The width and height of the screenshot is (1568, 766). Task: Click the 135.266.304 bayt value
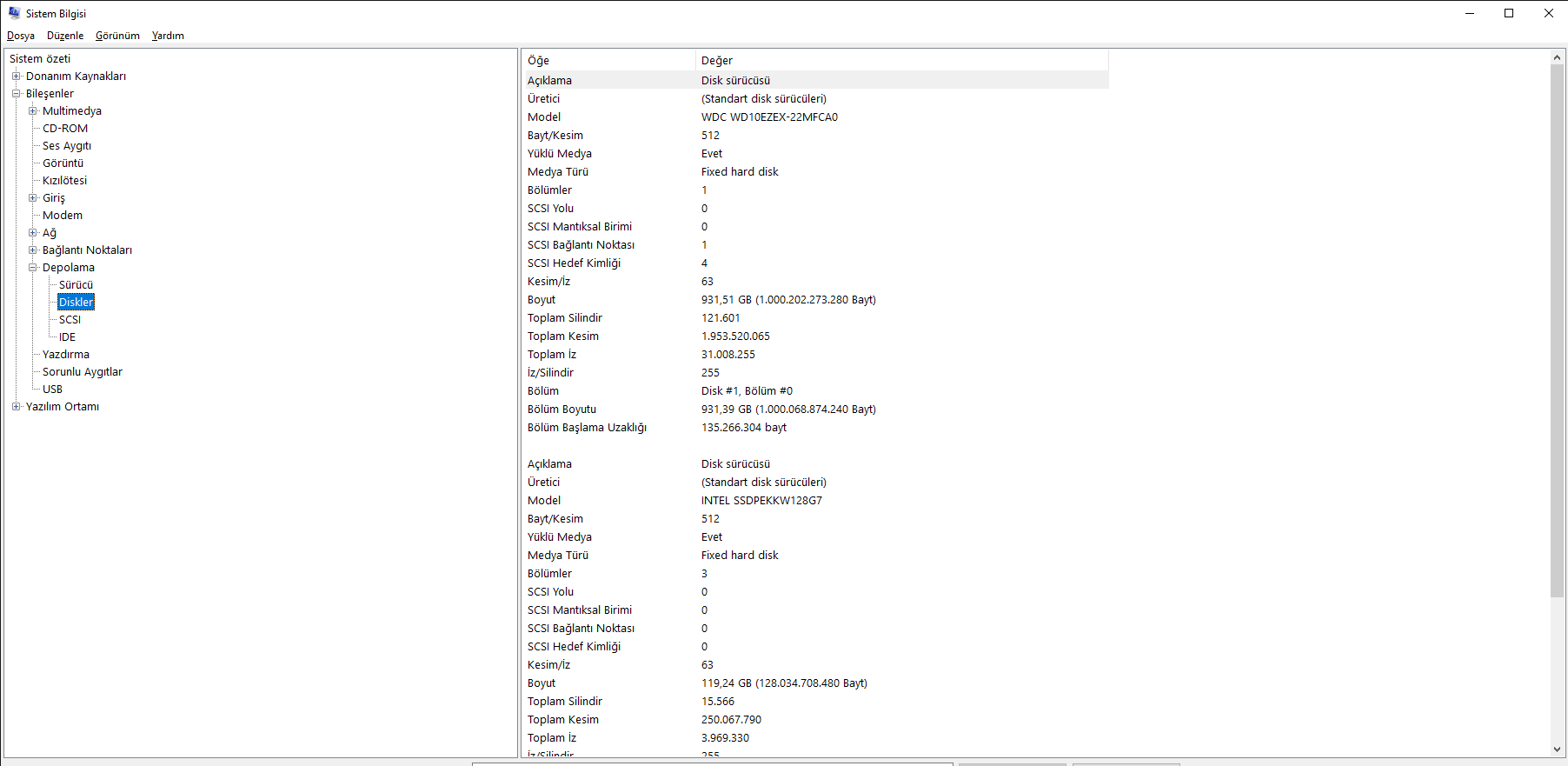pos(744,428)
